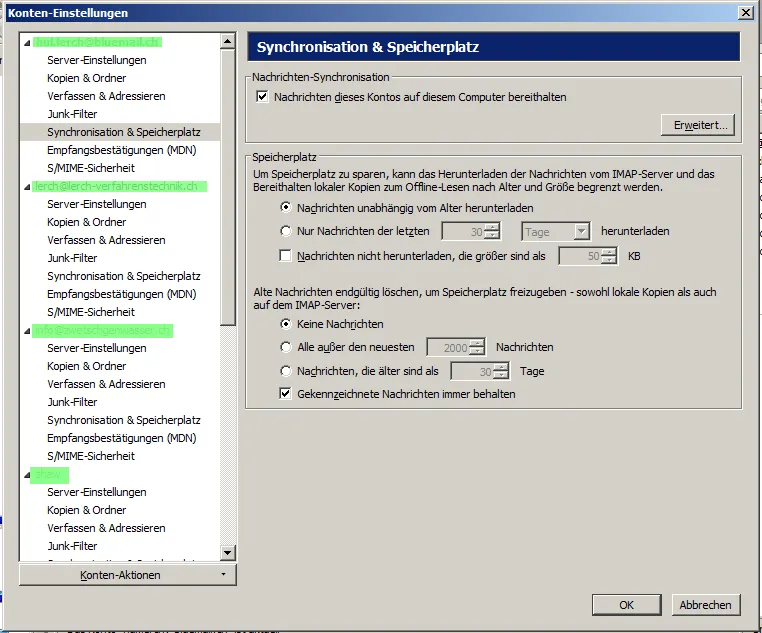Uncheck Gekennzeichnete Nachrichten immer behalten
The image size is (762, 633).
[285, 393]
